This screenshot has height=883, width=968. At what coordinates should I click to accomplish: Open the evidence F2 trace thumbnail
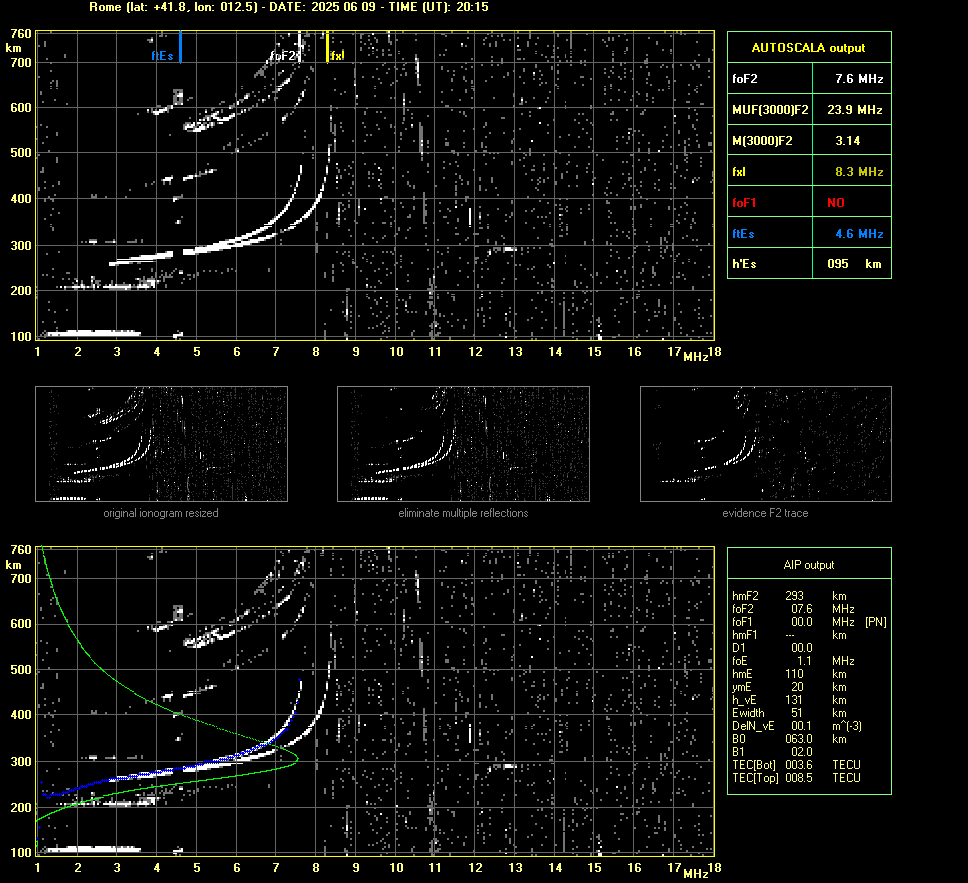[766, 444]
